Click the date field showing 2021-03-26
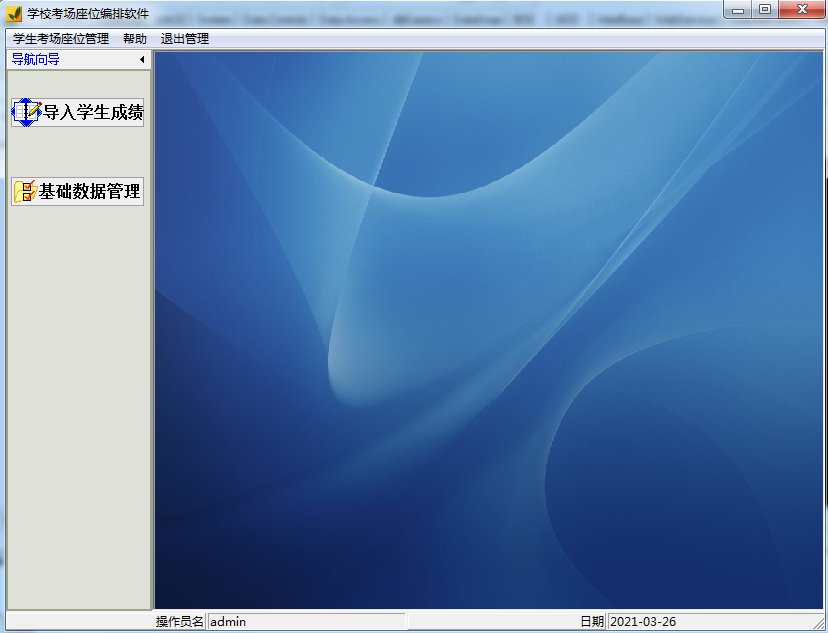 click(709, 621)
